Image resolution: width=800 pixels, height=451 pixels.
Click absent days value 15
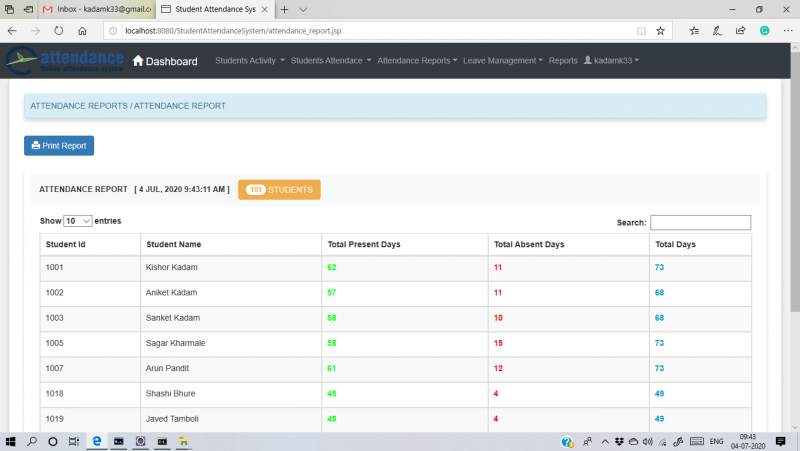click(498, 343)
